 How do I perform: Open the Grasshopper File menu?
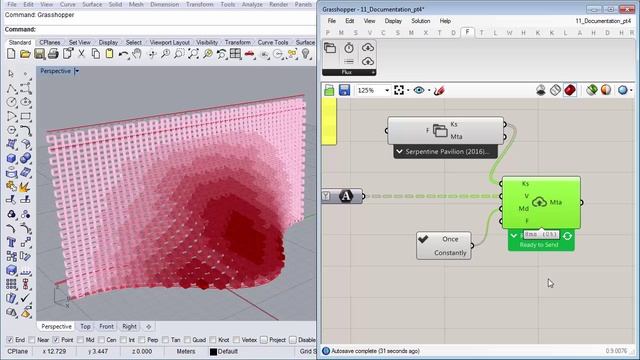tap(331, 21)
